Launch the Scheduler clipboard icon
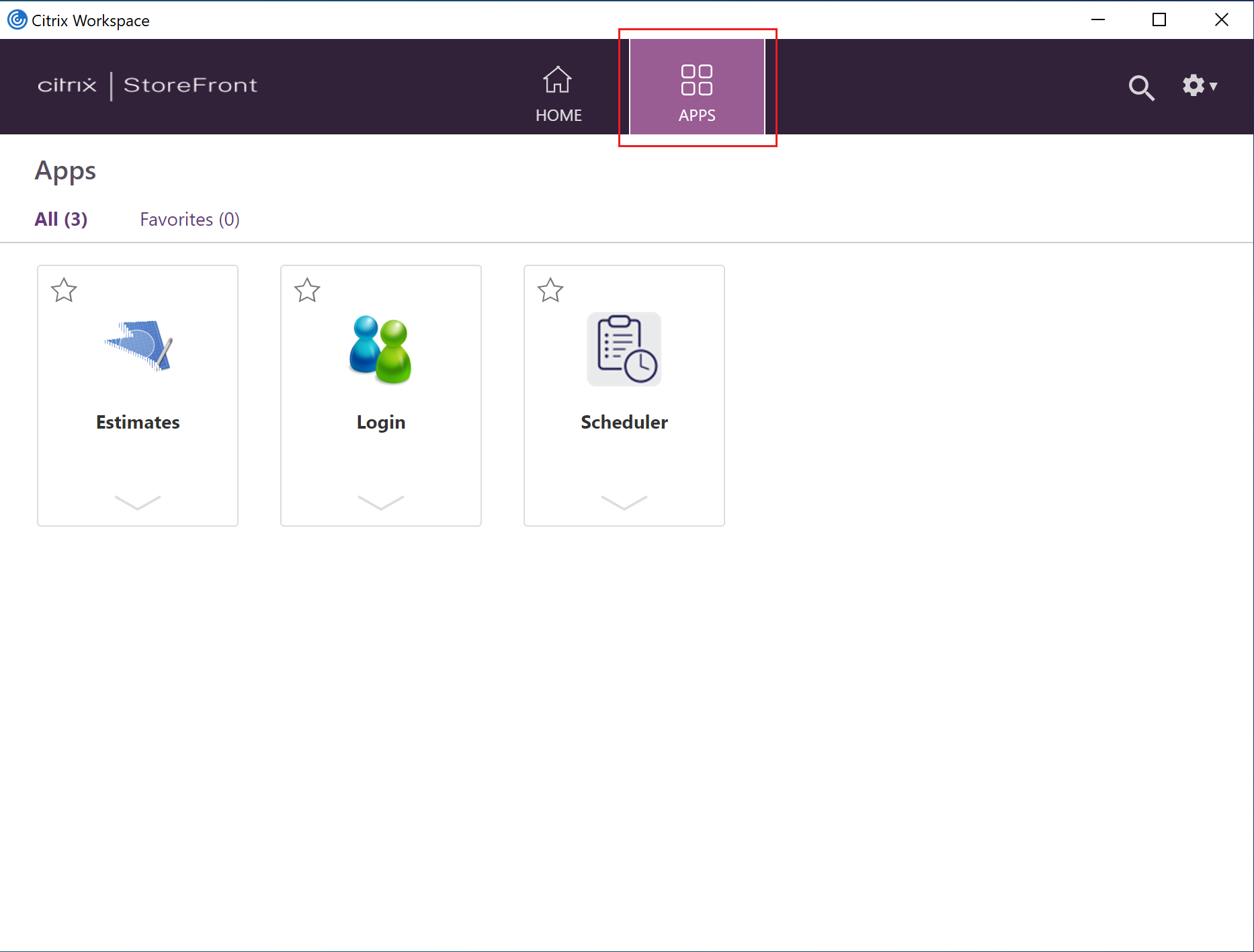 click(x=624, y=349)
